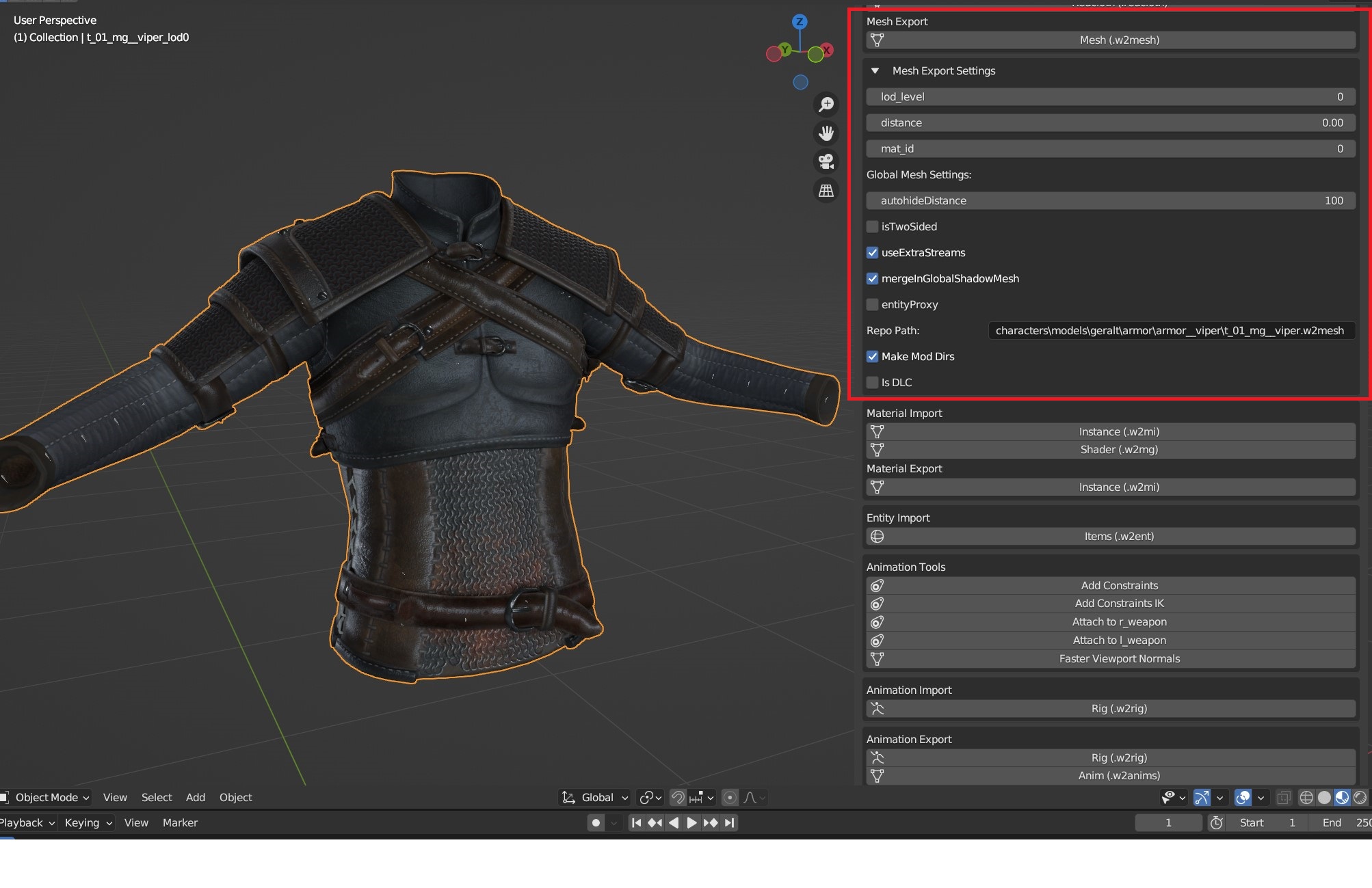Enable the entityProxy checkbox

tap(872, 305)
